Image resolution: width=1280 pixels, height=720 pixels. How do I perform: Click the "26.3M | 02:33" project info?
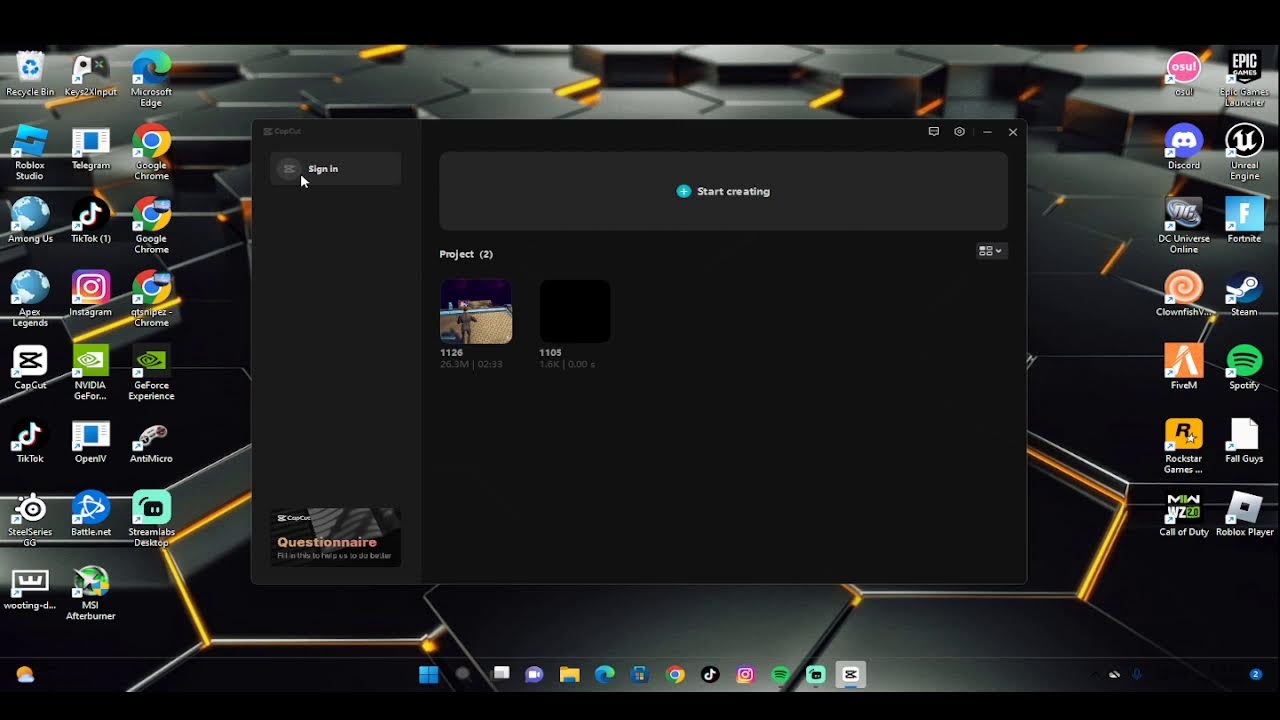click(x=471, y=365)
